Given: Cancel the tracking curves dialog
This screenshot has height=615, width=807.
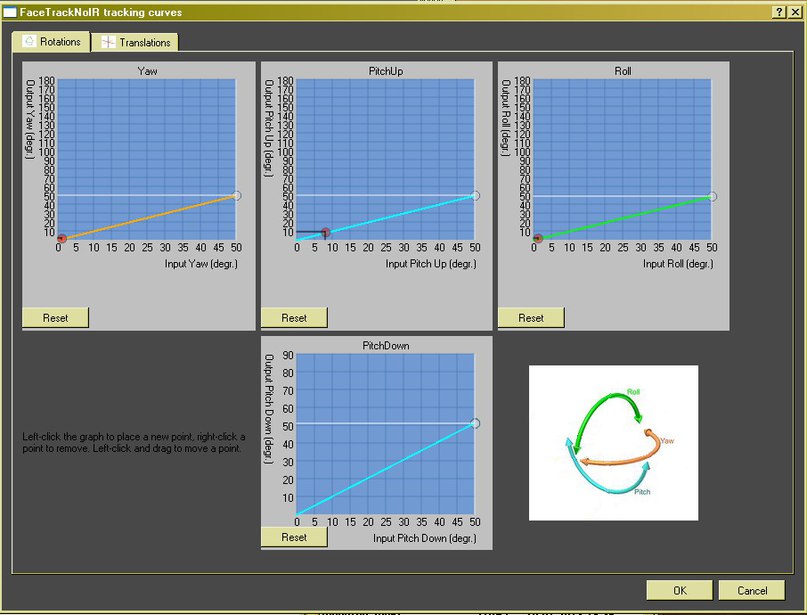Looking at the screenshot, I should coord(752,590).
